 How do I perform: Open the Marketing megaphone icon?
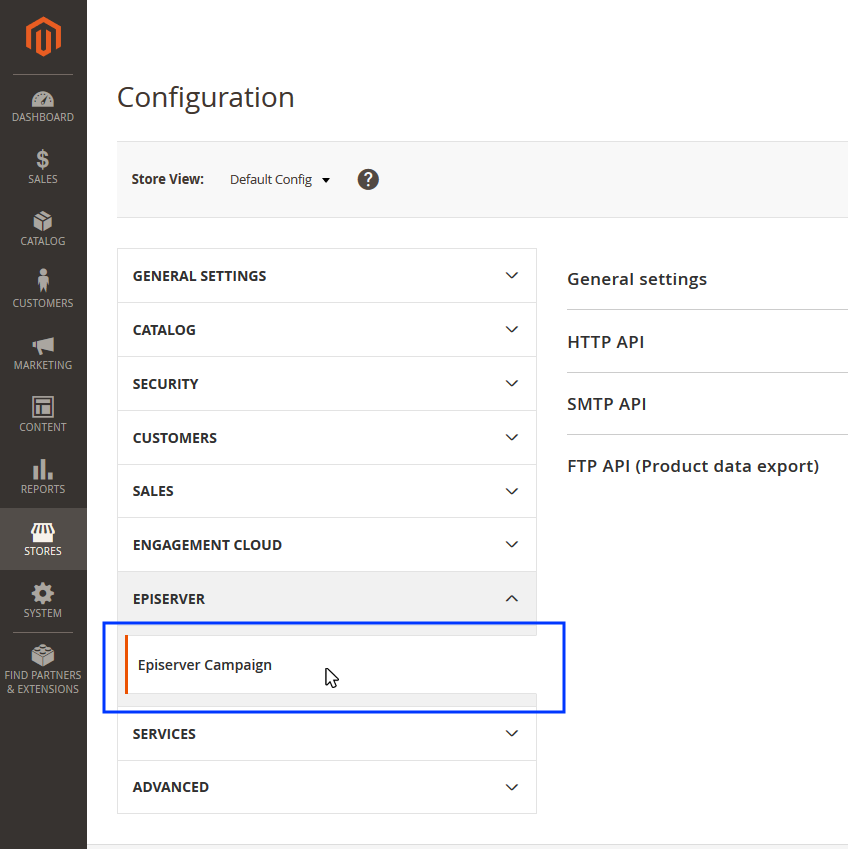point(43,353)
